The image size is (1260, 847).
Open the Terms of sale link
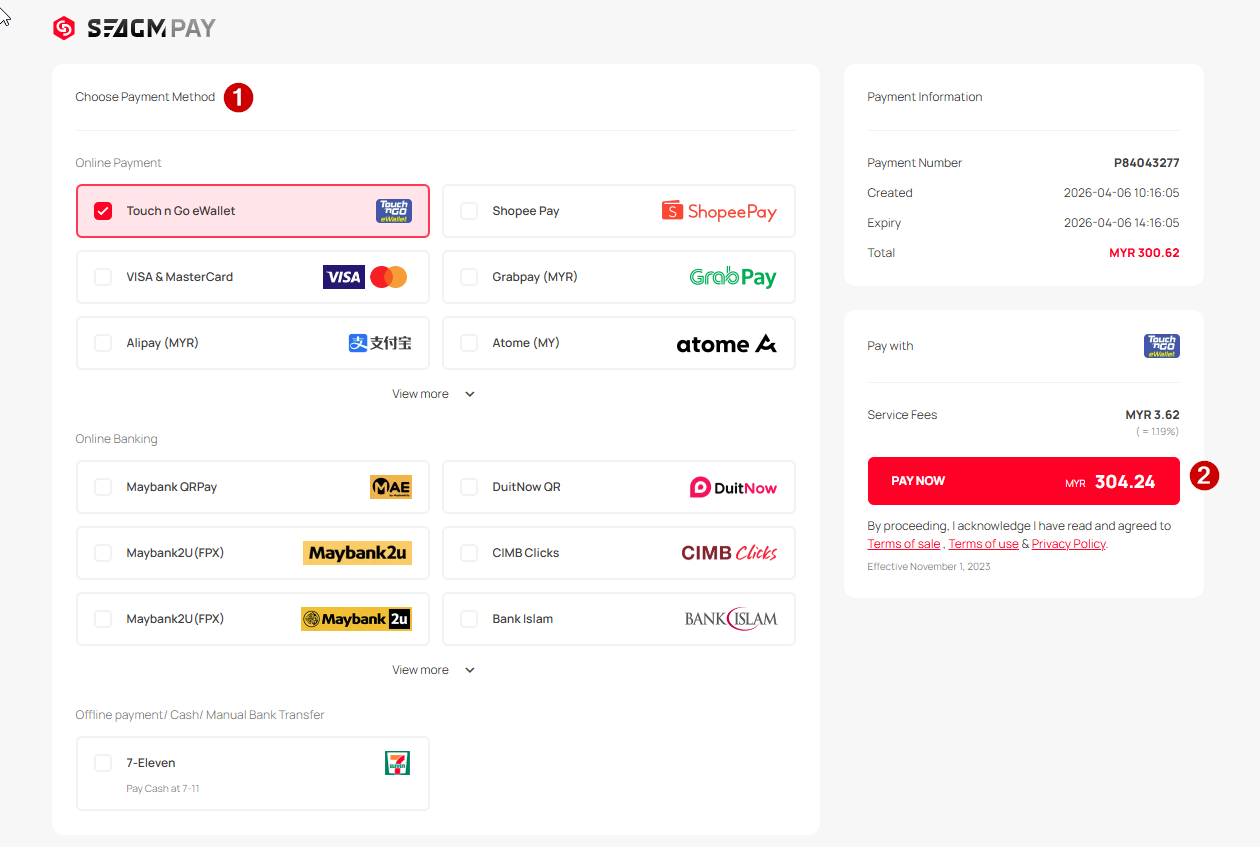click(903, 544)
